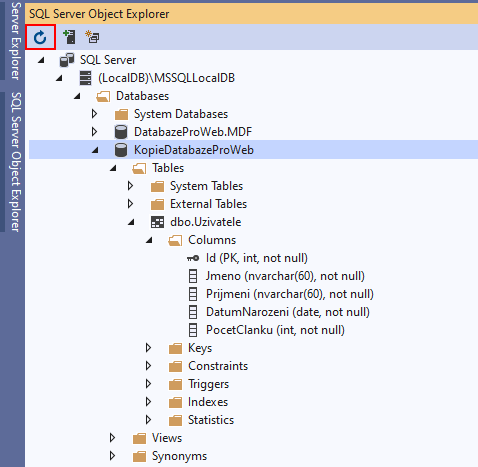Click the SQL Server root node icon
Viewport: 478px width, 467px height.
coord(67,60)
